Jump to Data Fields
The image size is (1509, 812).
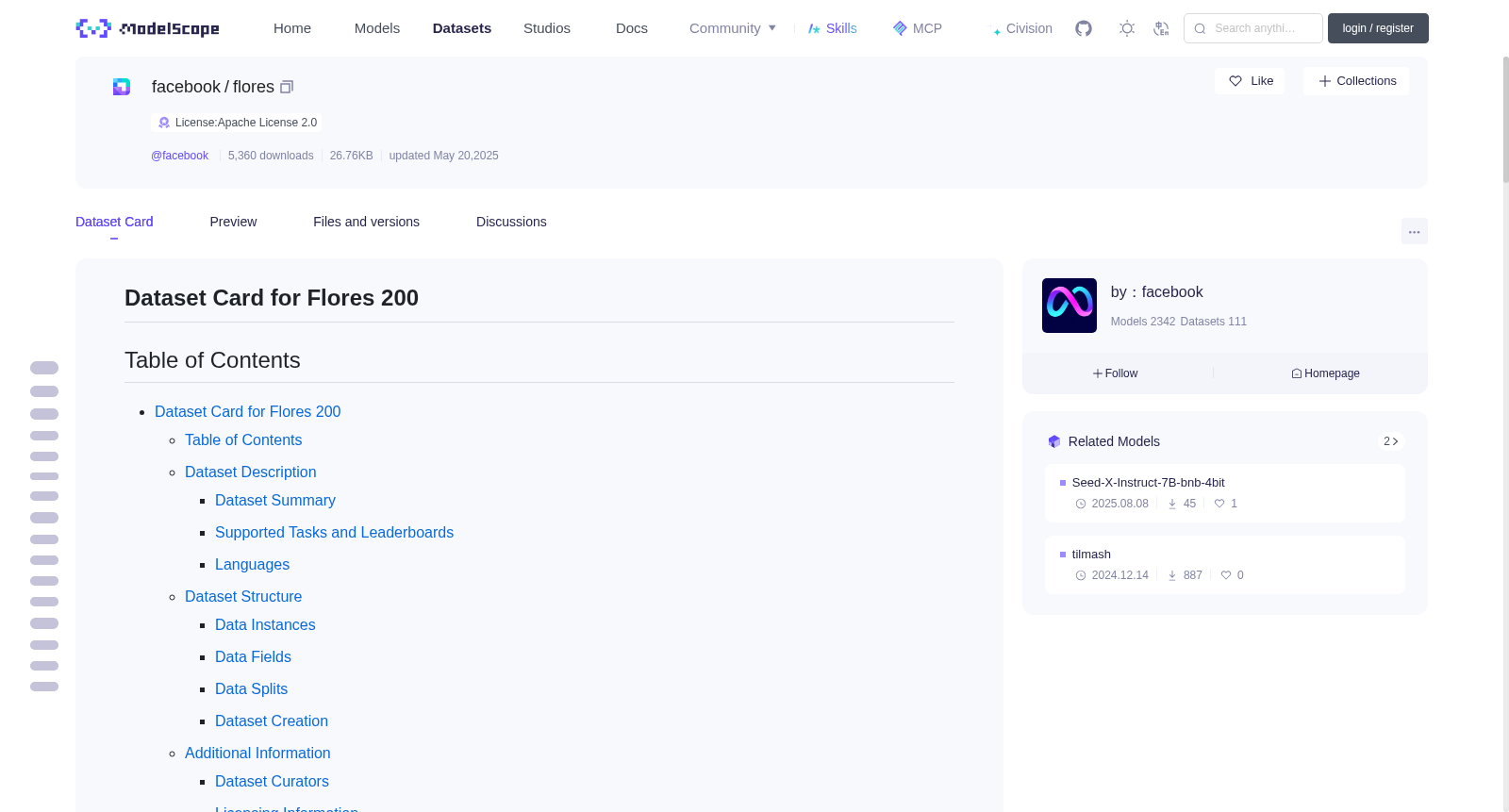[253, 657]
